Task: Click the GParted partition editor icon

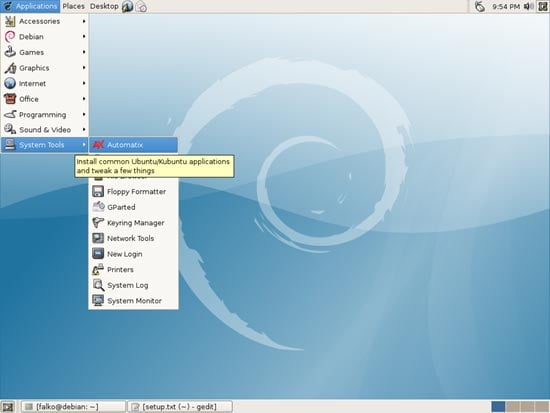Action: coord(98,207)
